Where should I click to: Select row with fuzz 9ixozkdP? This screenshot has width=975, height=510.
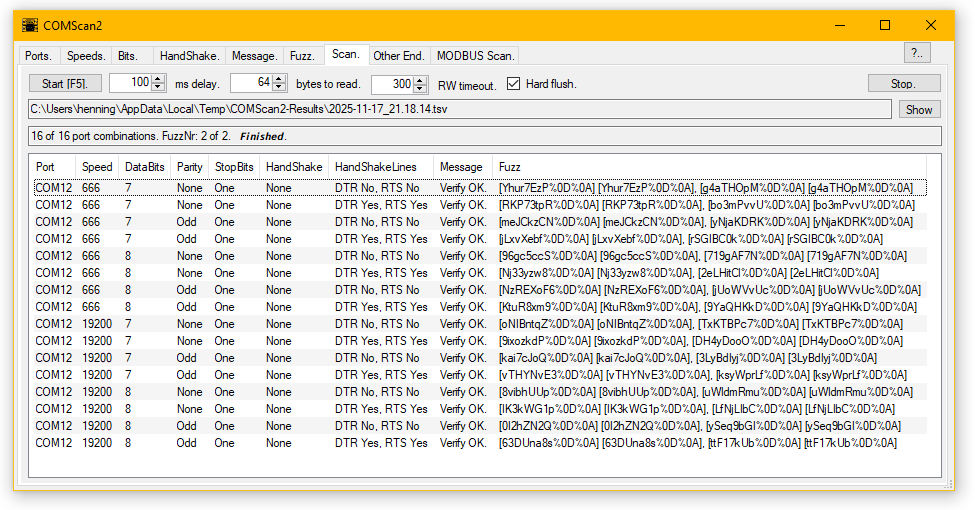pyautogui.click(x=480, y=341)
